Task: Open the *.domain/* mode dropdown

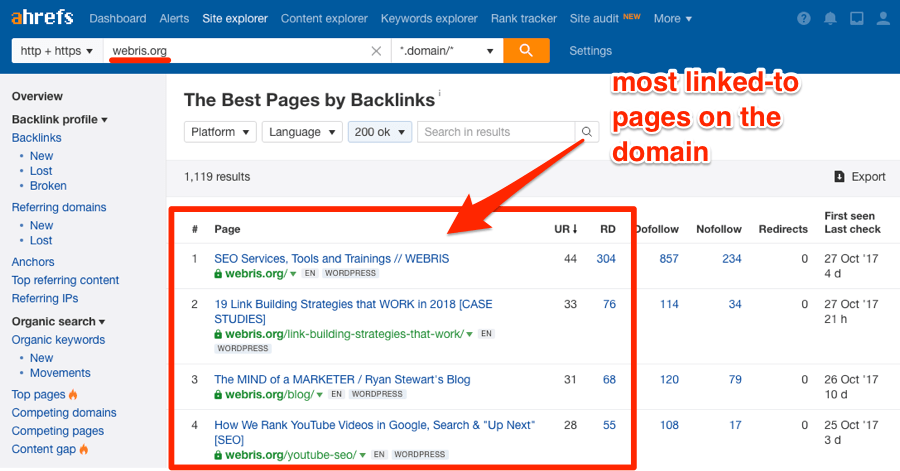Action: point(447,51)
